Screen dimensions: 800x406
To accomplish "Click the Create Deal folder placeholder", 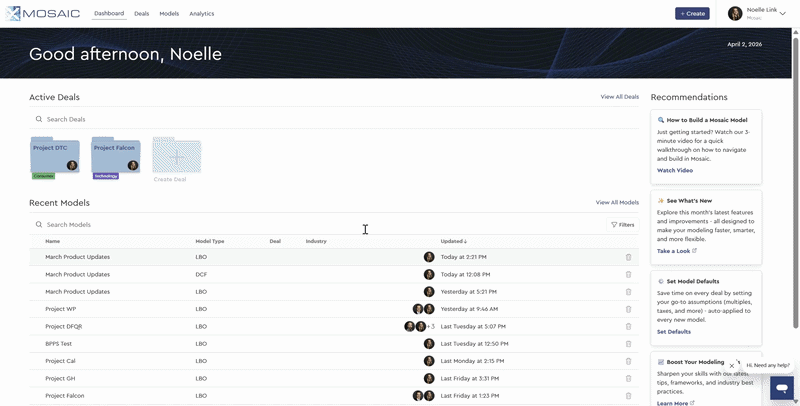I will coord(177,156).
